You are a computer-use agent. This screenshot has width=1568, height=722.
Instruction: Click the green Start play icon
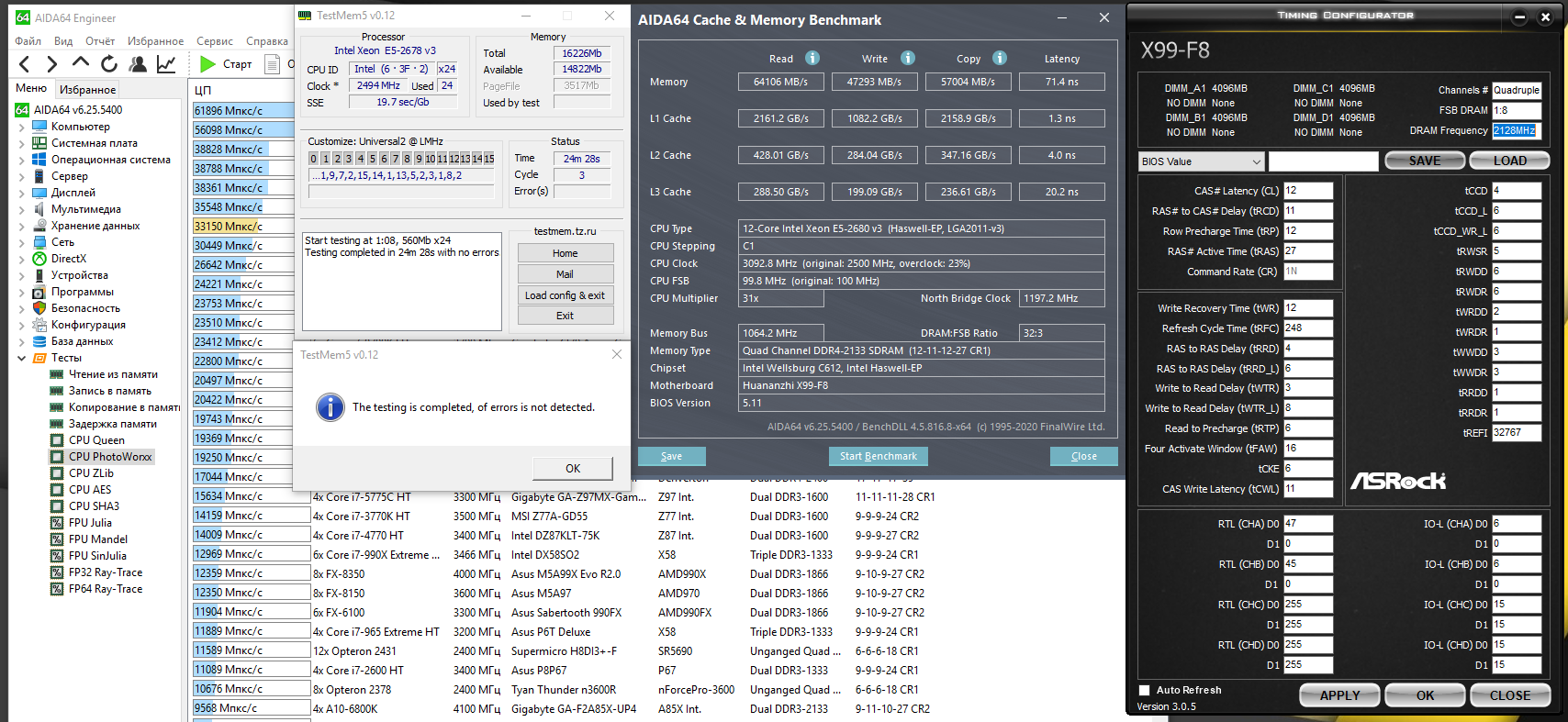(207, 64)
